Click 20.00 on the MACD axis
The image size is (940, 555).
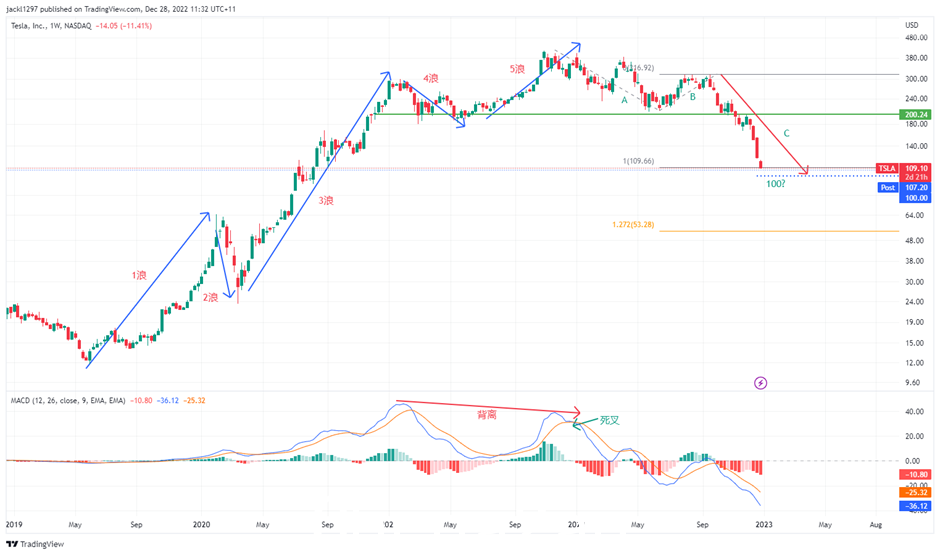913,436
